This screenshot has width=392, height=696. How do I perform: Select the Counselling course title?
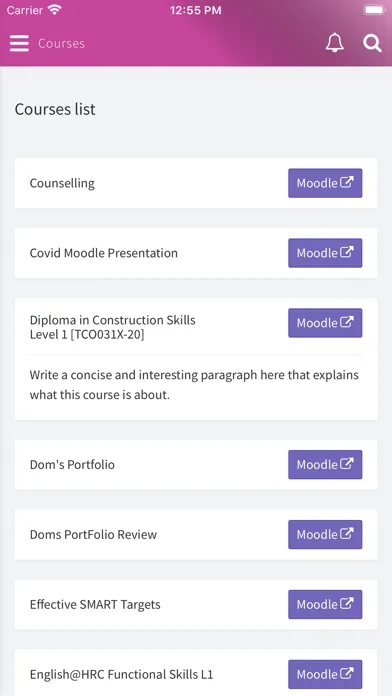pyautogui.click(x=62, y=183)
